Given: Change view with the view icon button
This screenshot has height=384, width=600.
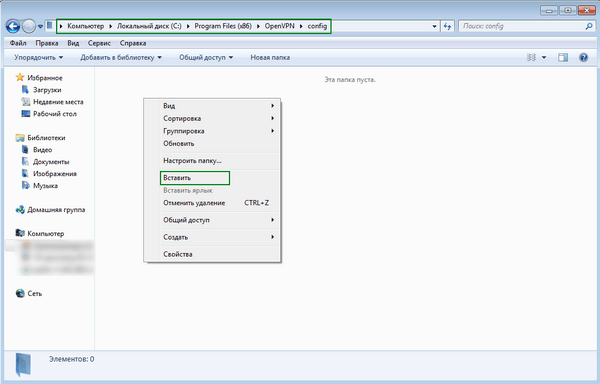Looking at the screenshot, I should point(532,57).
